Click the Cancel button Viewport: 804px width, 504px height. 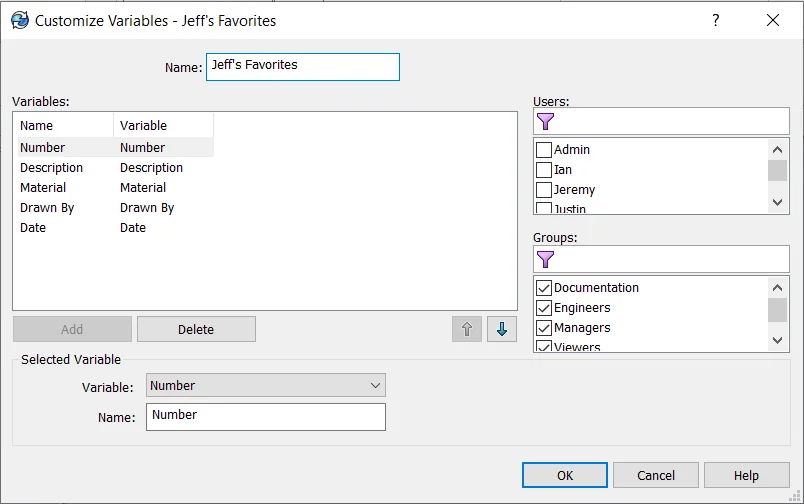tap(656, 475)
